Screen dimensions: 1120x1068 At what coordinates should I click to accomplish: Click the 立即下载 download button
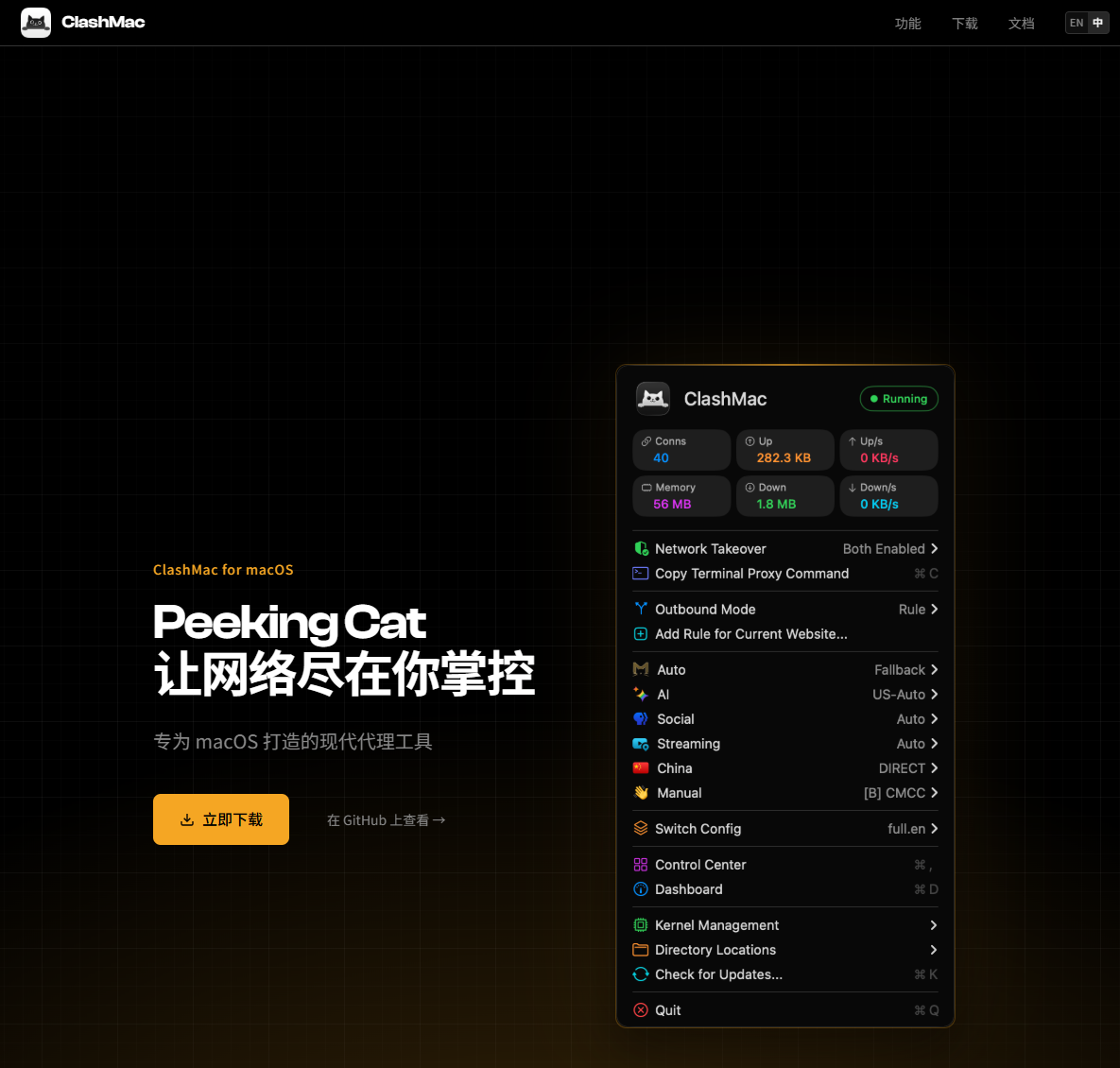[221, 819]
